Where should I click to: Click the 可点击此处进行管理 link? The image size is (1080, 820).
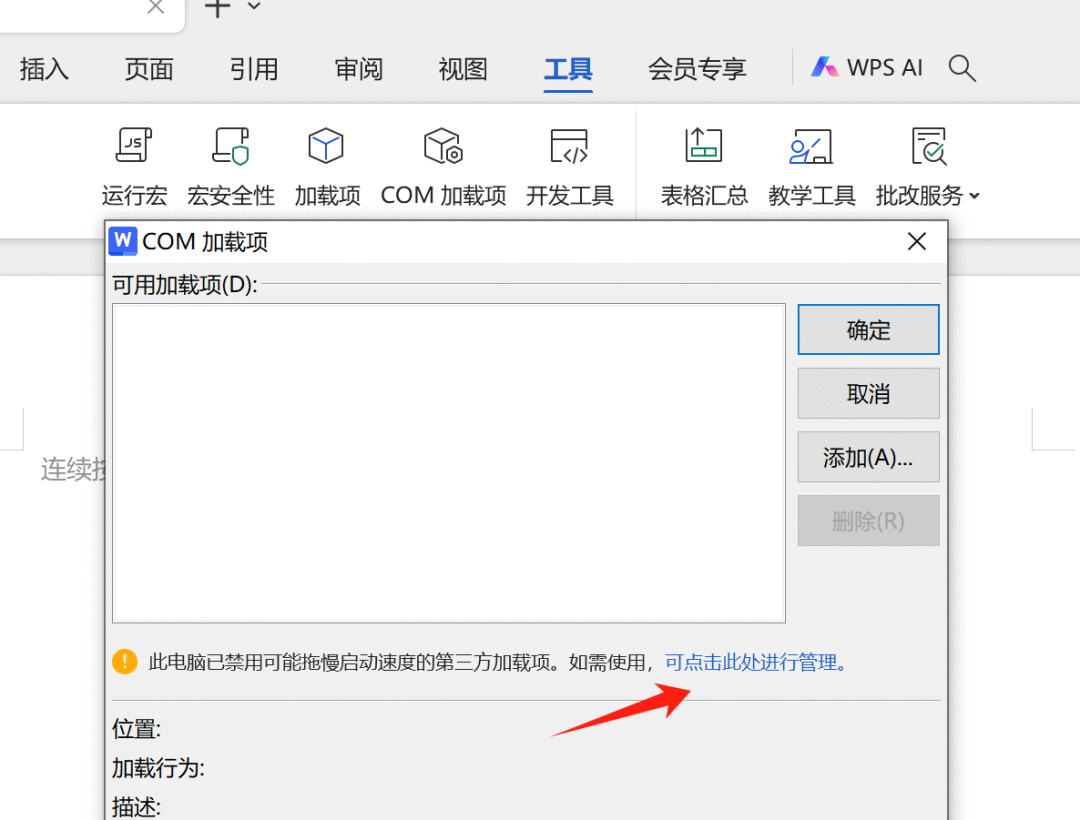coord(754,662)
